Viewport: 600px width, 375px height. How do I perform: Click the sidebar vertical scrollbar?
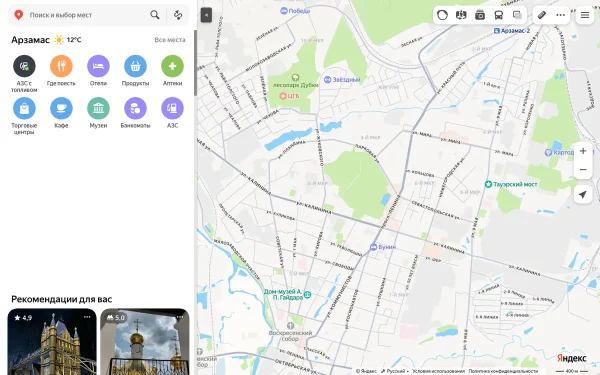[x=195, y=63]
